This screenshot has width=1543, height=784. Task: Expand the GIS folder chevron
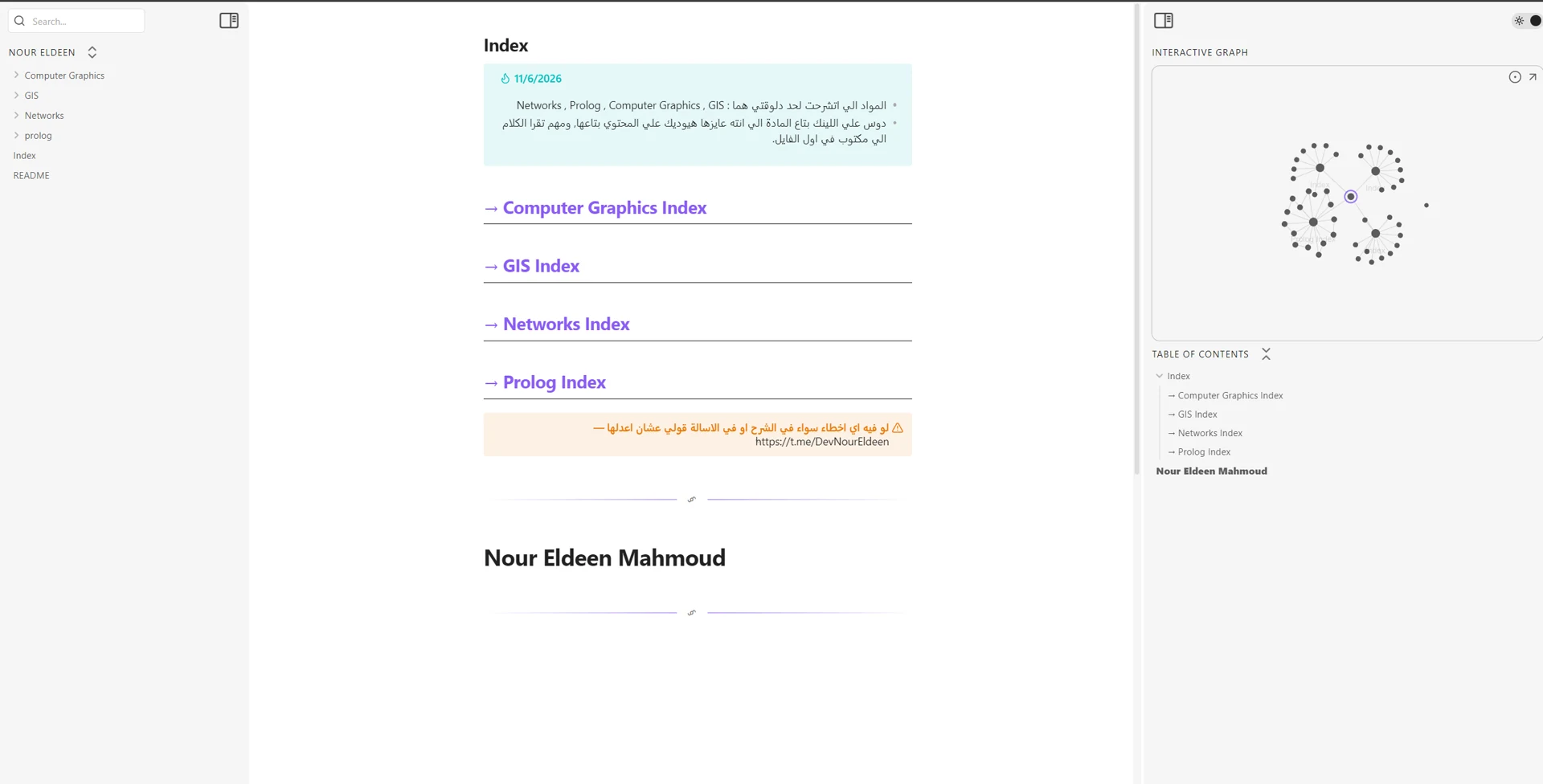point(16,96)
